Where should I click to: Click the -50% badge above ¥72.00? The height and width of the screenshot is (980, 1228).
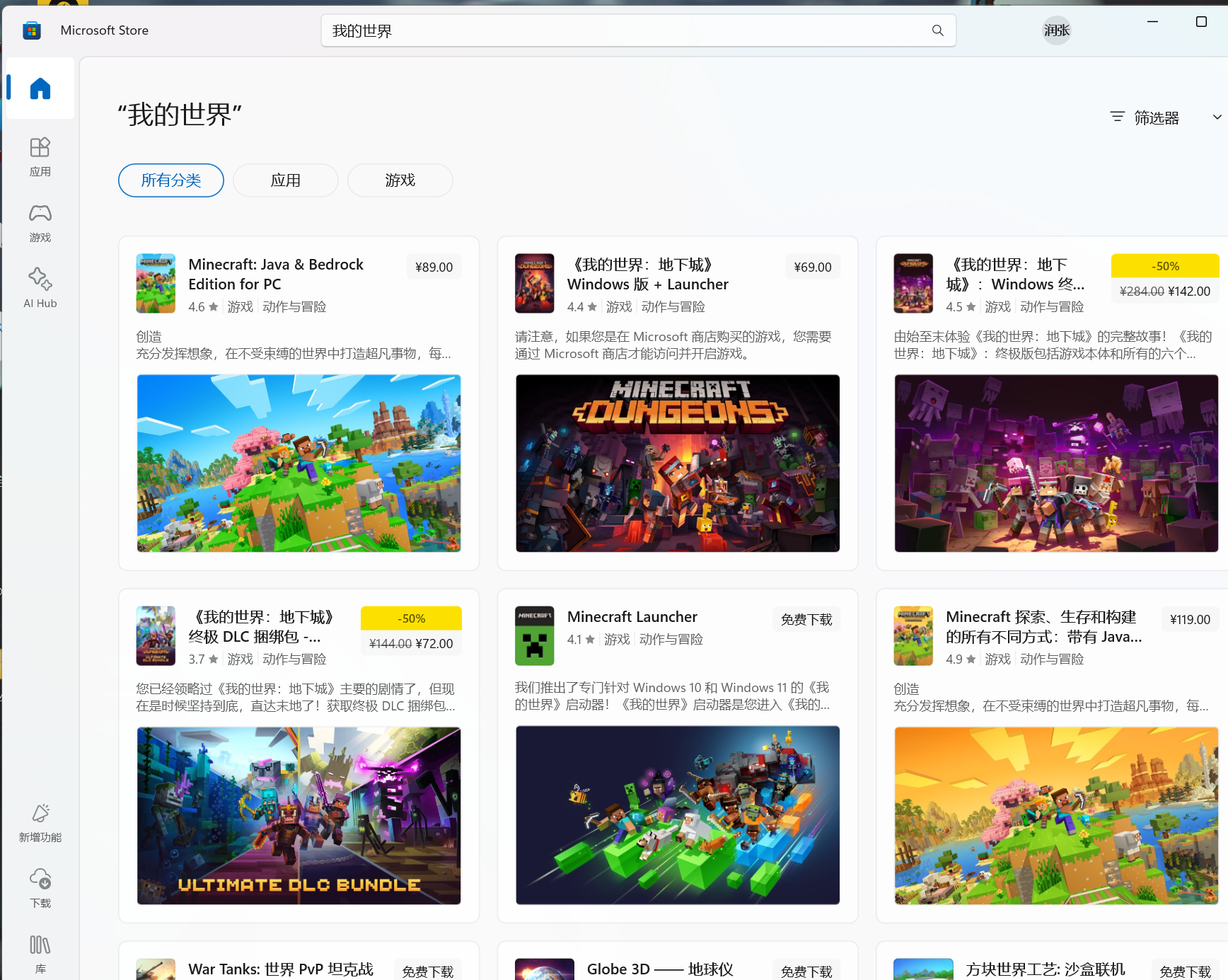(x=411, y=618)
